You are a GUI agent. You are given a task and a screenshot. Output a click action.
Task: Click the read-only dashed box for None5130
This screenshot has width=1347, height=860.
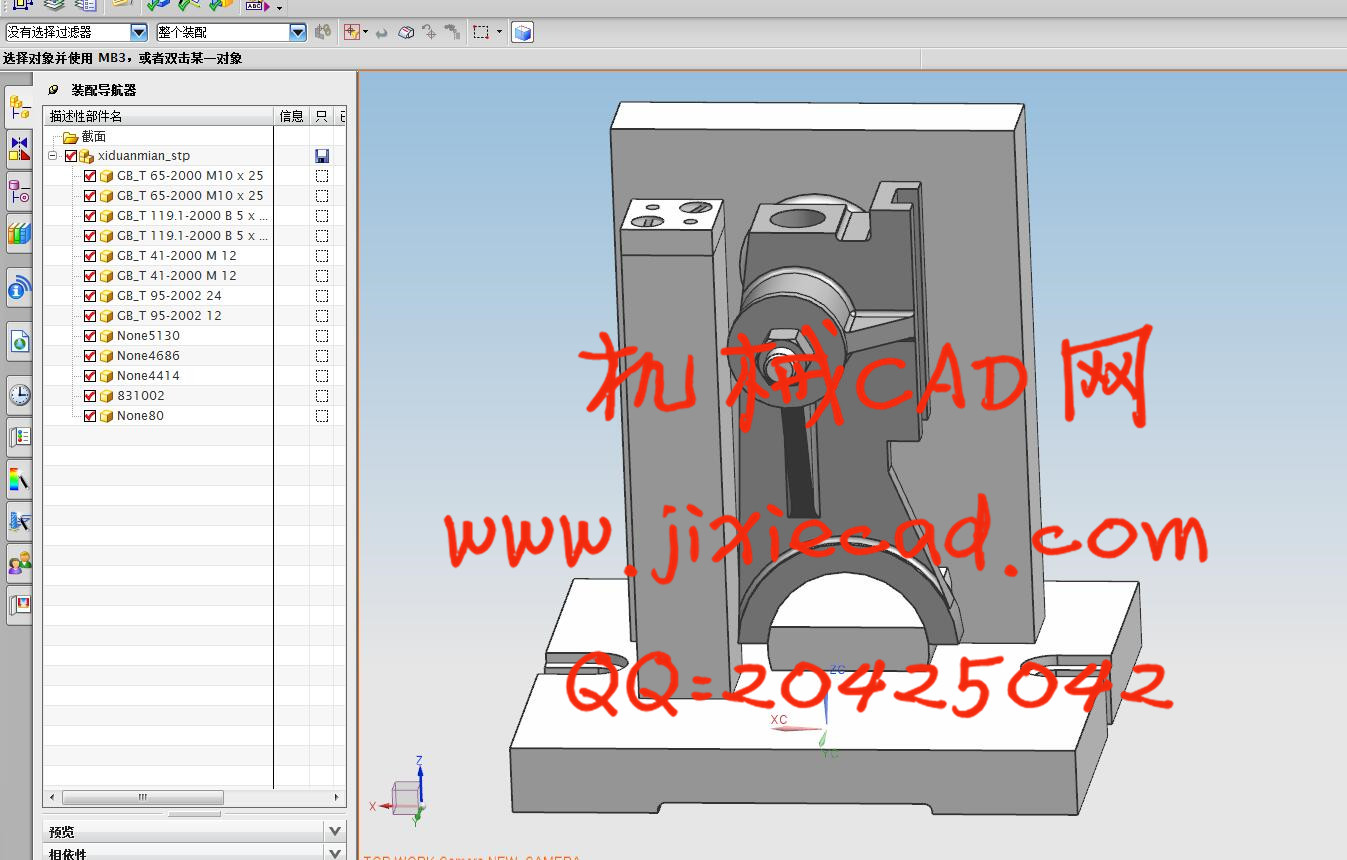click(322, 336)
